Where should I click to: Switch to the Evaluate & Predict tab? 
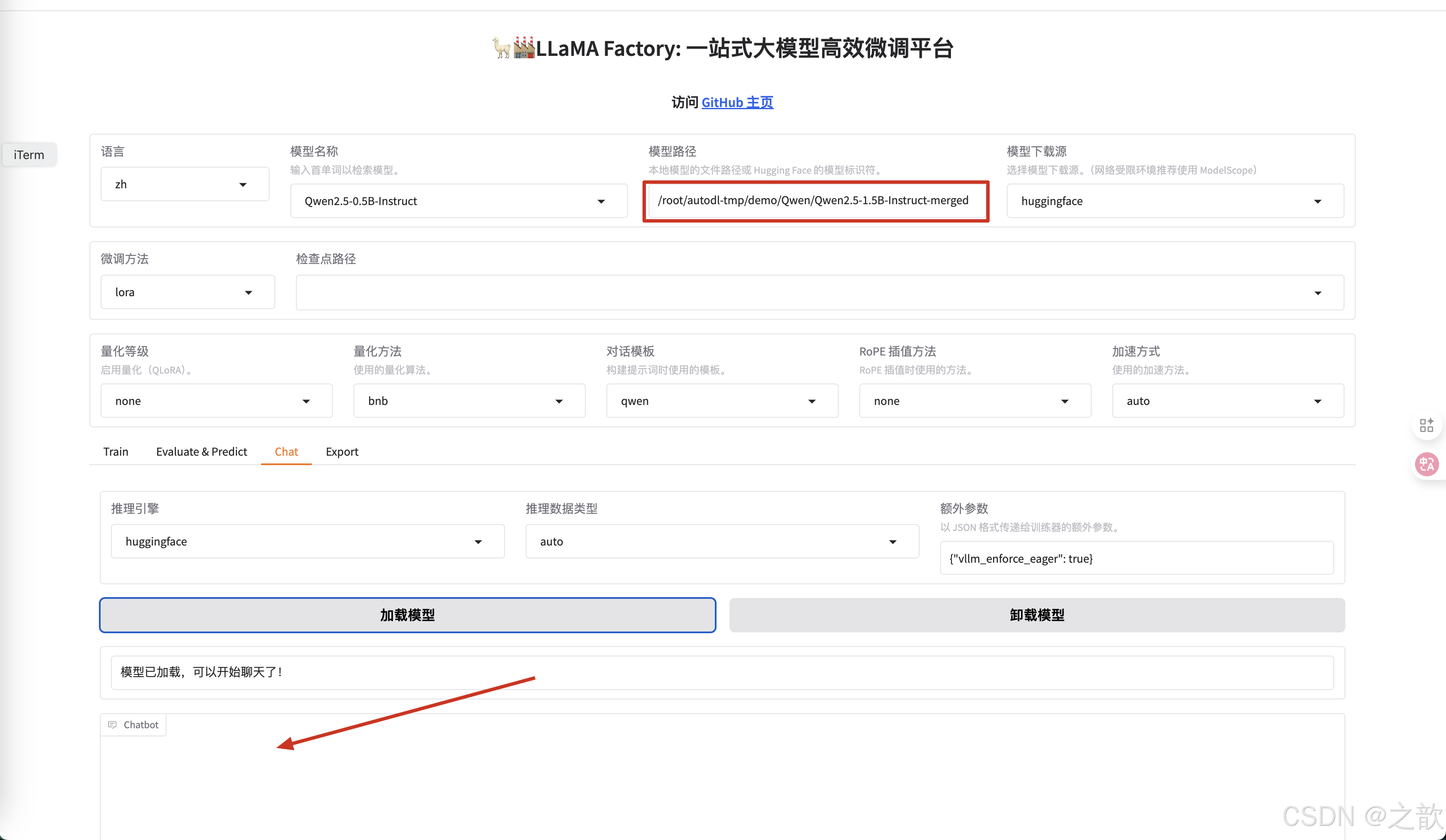201,451
